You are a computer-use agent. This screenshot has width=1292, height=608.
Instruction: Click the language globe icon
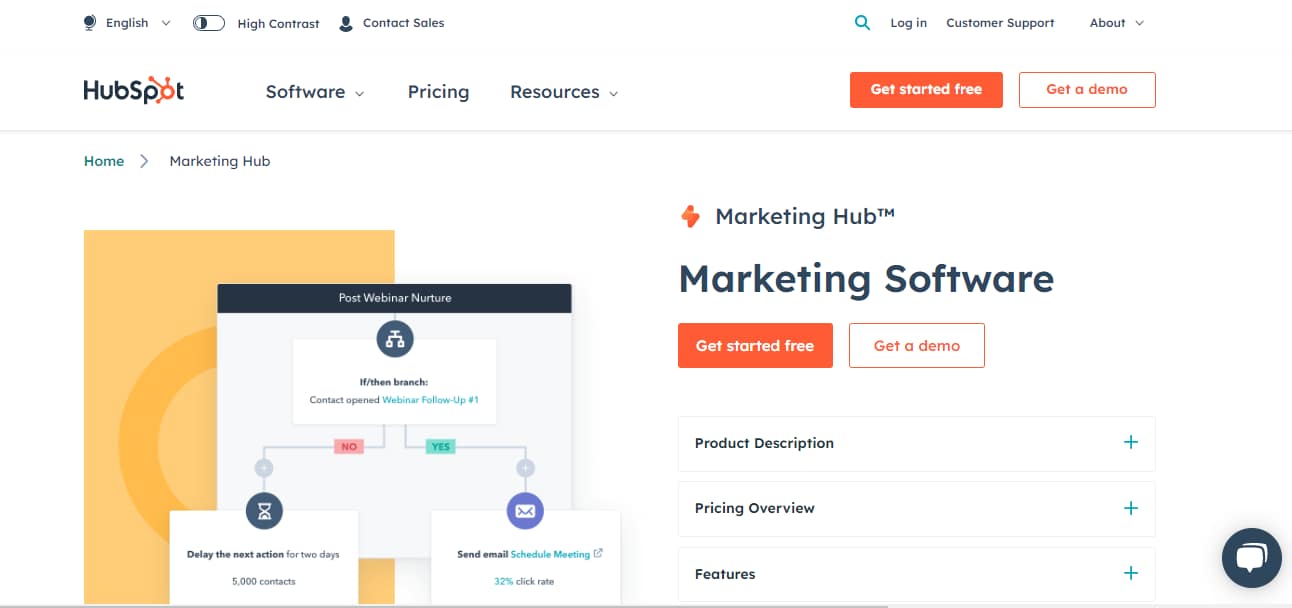tap(88, 21)
